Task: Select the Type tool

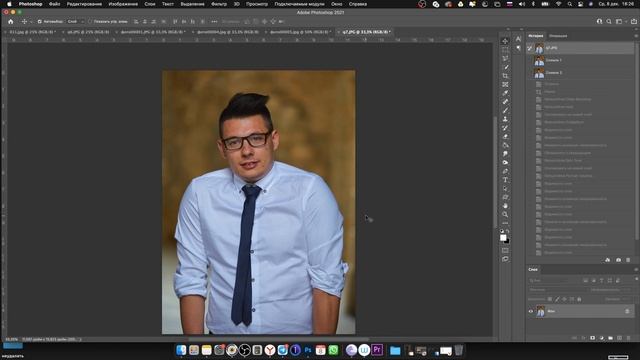Action: 505,180
